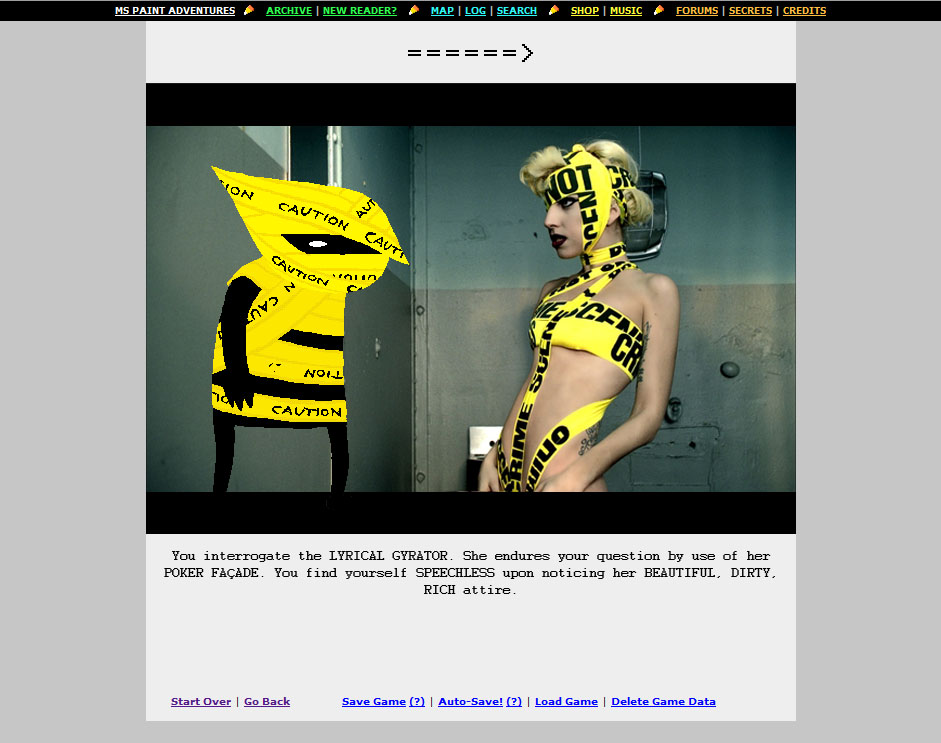Click the candy corn icon before FORUMS
This screenshot has height=743, width=941.
point(659,11)
